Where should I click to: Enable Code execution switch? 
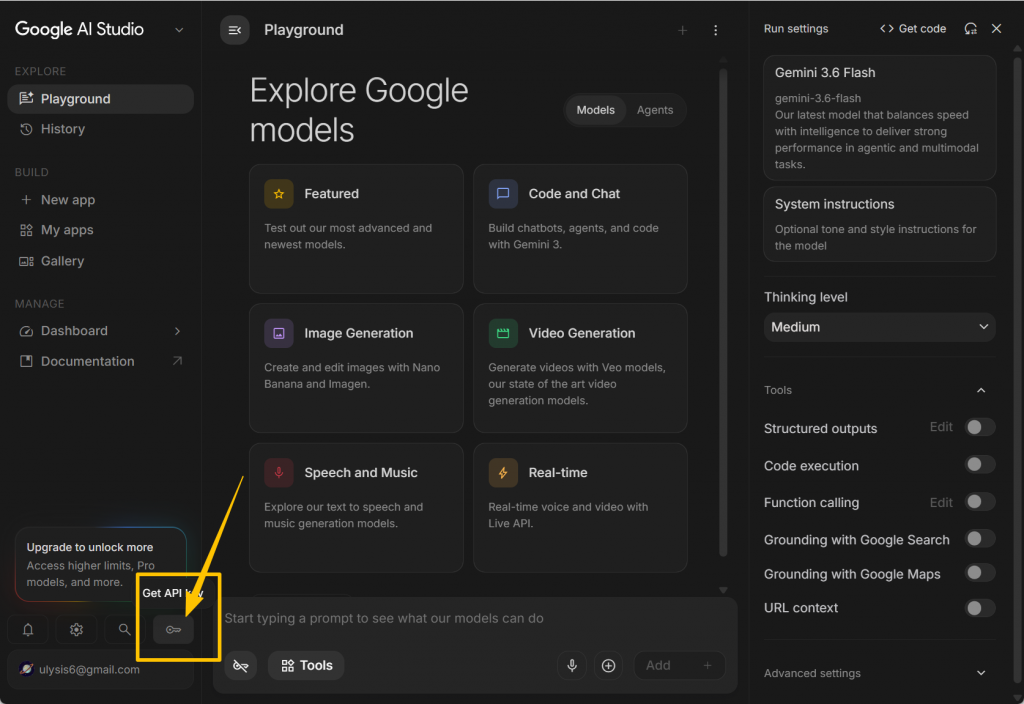click(x=980, y=464)
